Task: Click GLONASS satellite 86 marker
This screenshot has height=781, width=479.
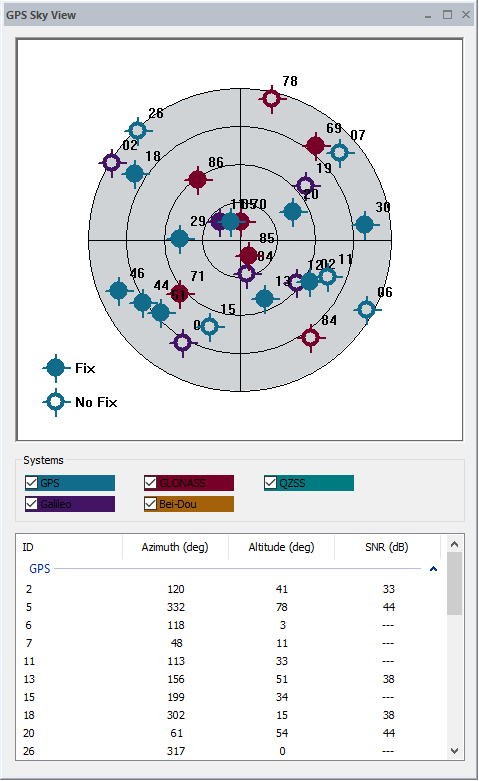Action: [198, 179]
